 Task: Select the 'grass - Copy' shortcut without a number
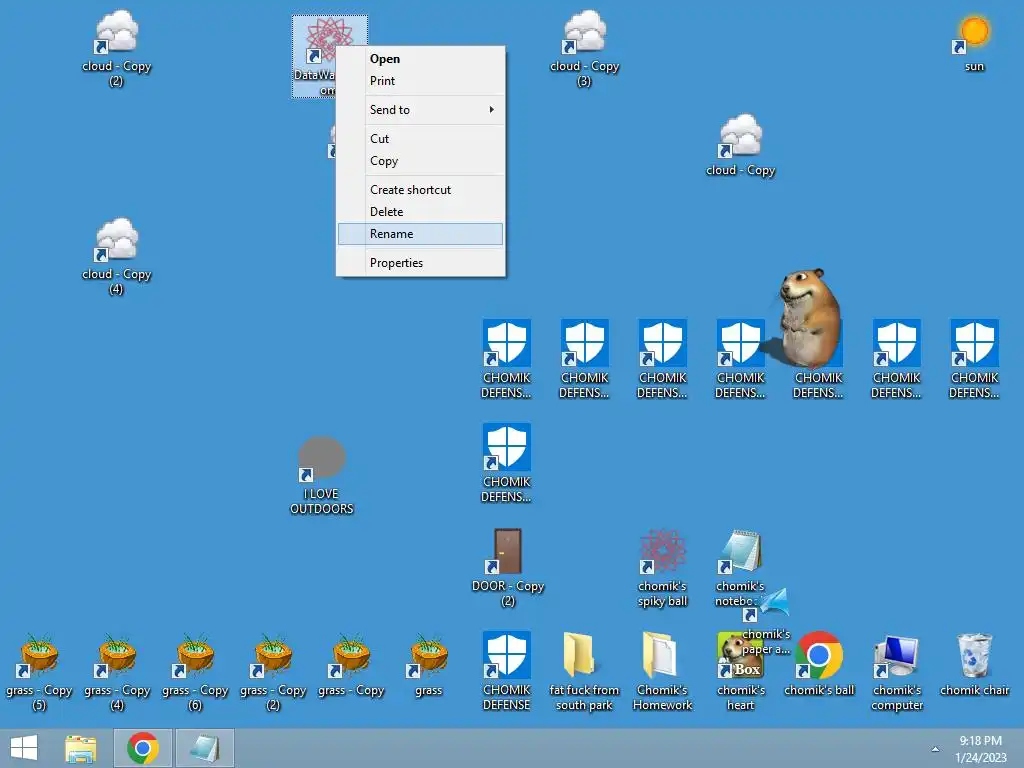coord(351,665)
